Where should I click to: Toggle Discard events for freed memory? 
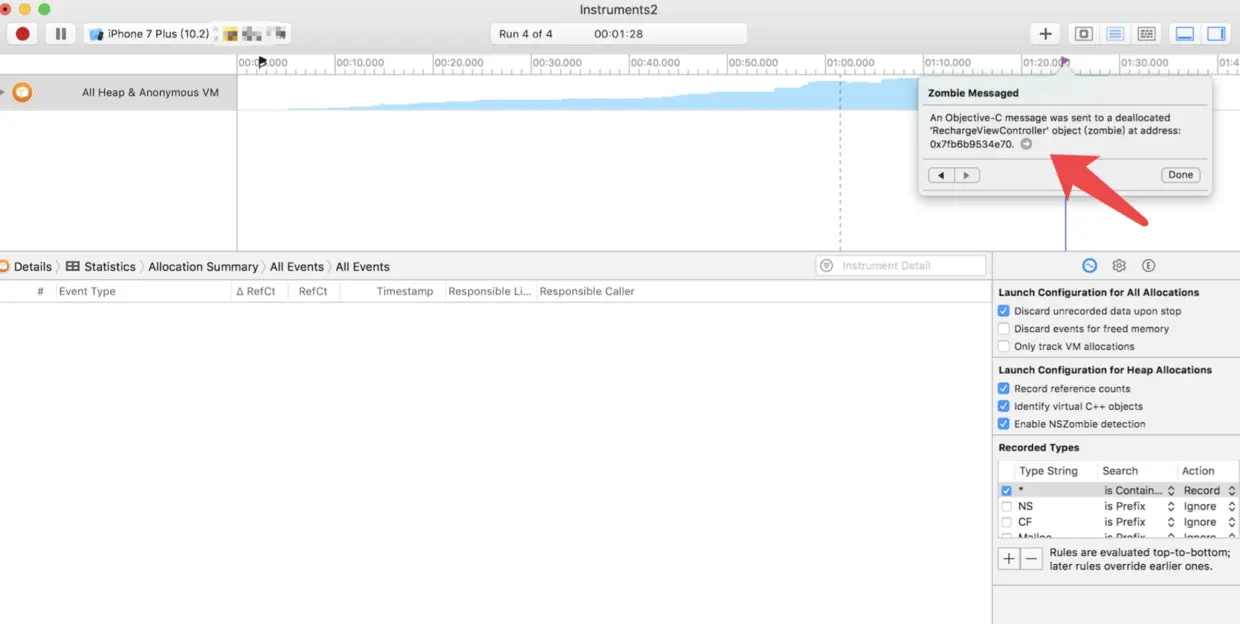click(1004, 329)
